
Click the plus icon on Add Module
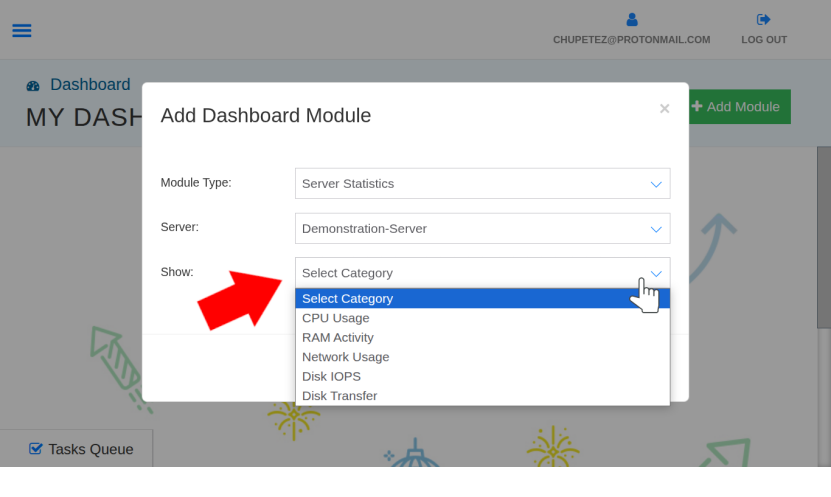tap(697, 106)
